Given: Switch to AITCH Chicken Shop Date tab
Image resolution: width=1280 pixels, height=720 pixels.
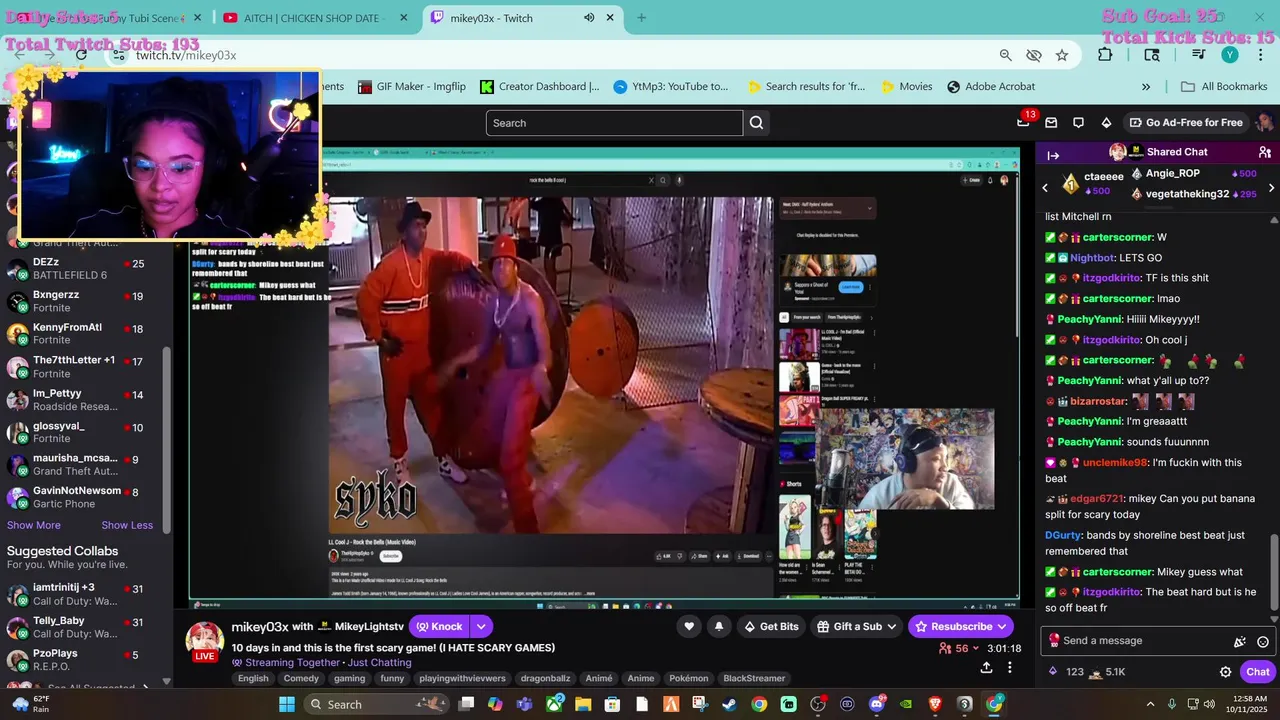Looking at the screenshot, I should click(x=315, y=18).
